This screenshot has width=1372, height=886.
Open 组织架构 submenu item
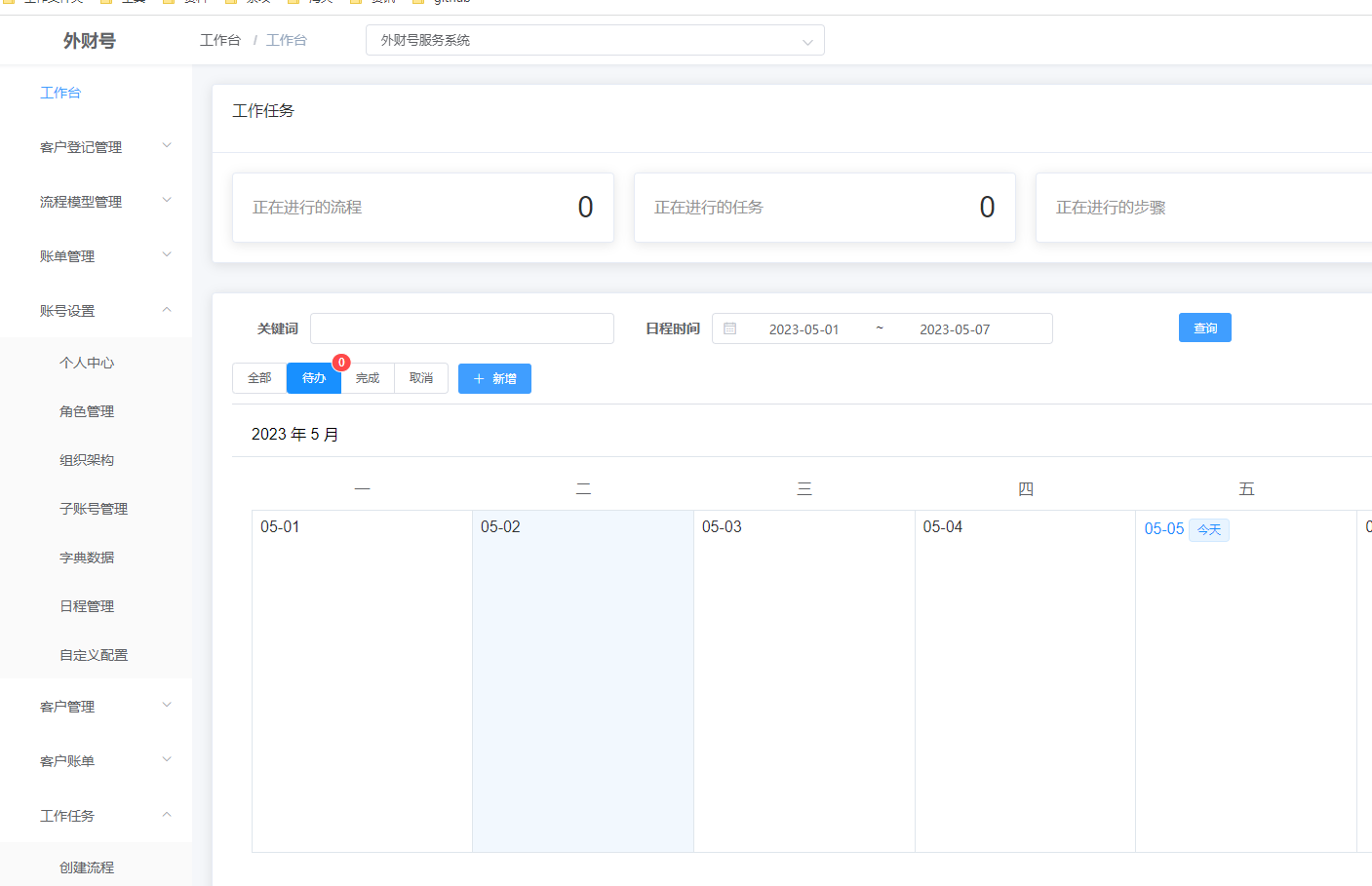click(87, 460)
